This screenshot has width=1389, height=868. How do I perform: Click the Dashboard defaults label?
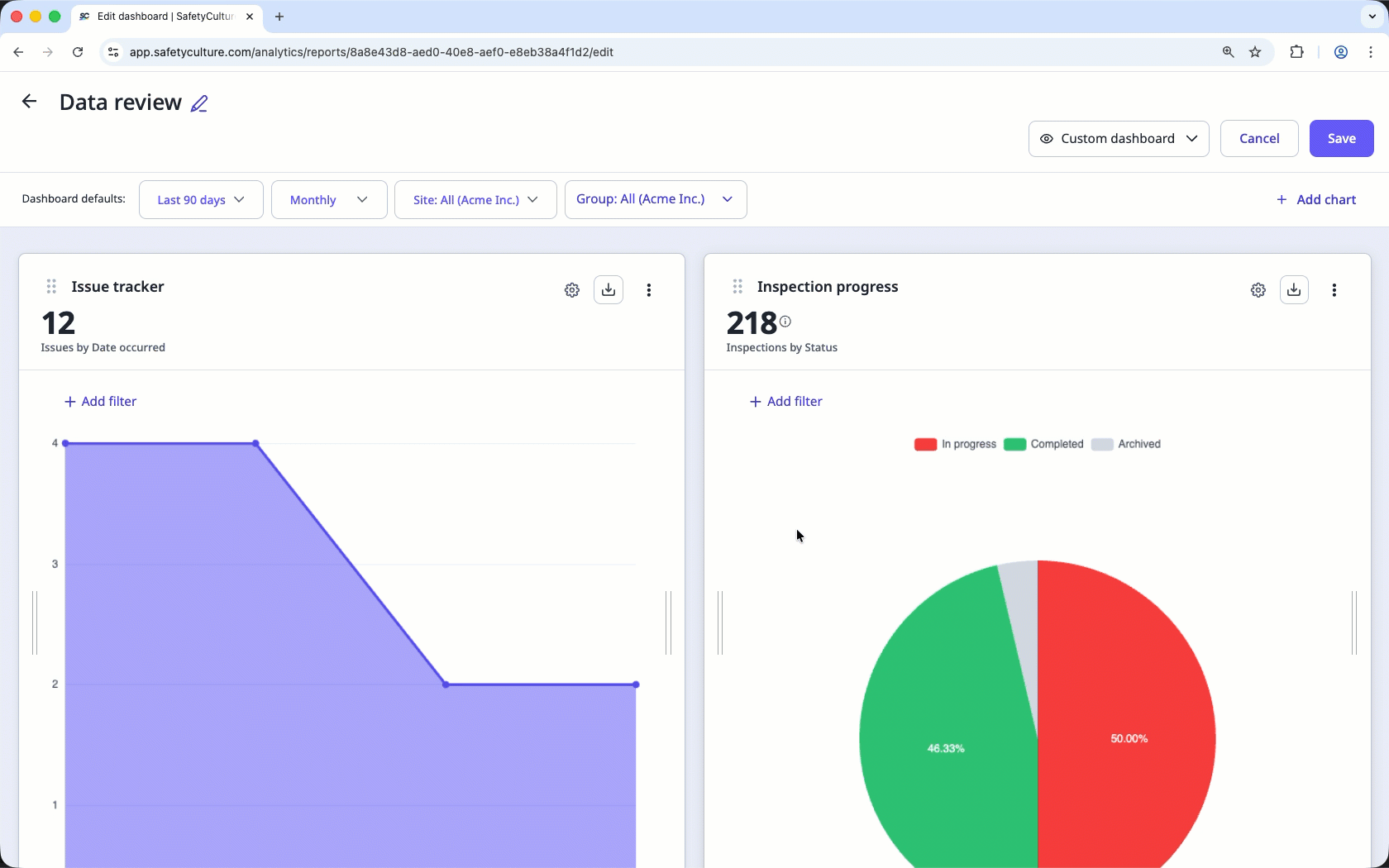point(74,198)
